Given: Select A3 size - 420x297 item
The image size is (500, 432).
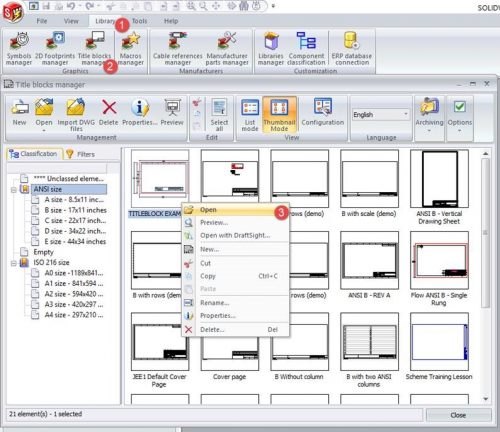Looking at the screenshot, I should pos(74,304).
